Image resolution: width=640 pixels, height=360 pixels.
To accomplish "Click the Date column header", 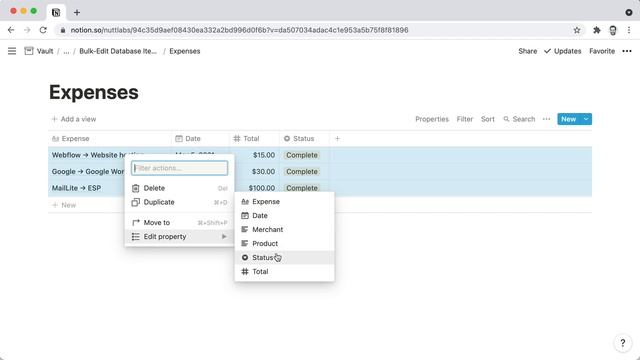I will coord(200,139).
